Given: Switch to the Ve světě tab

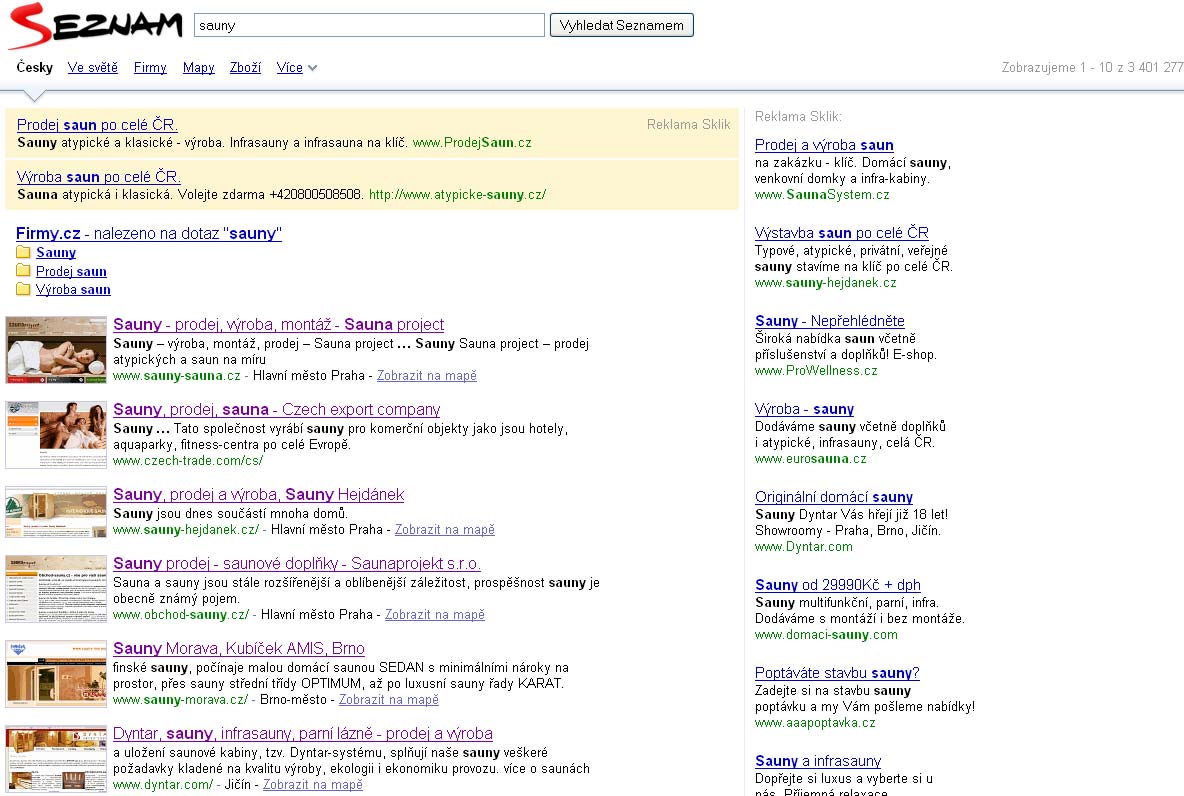Looking at the screenshot, I should [93, 68].
